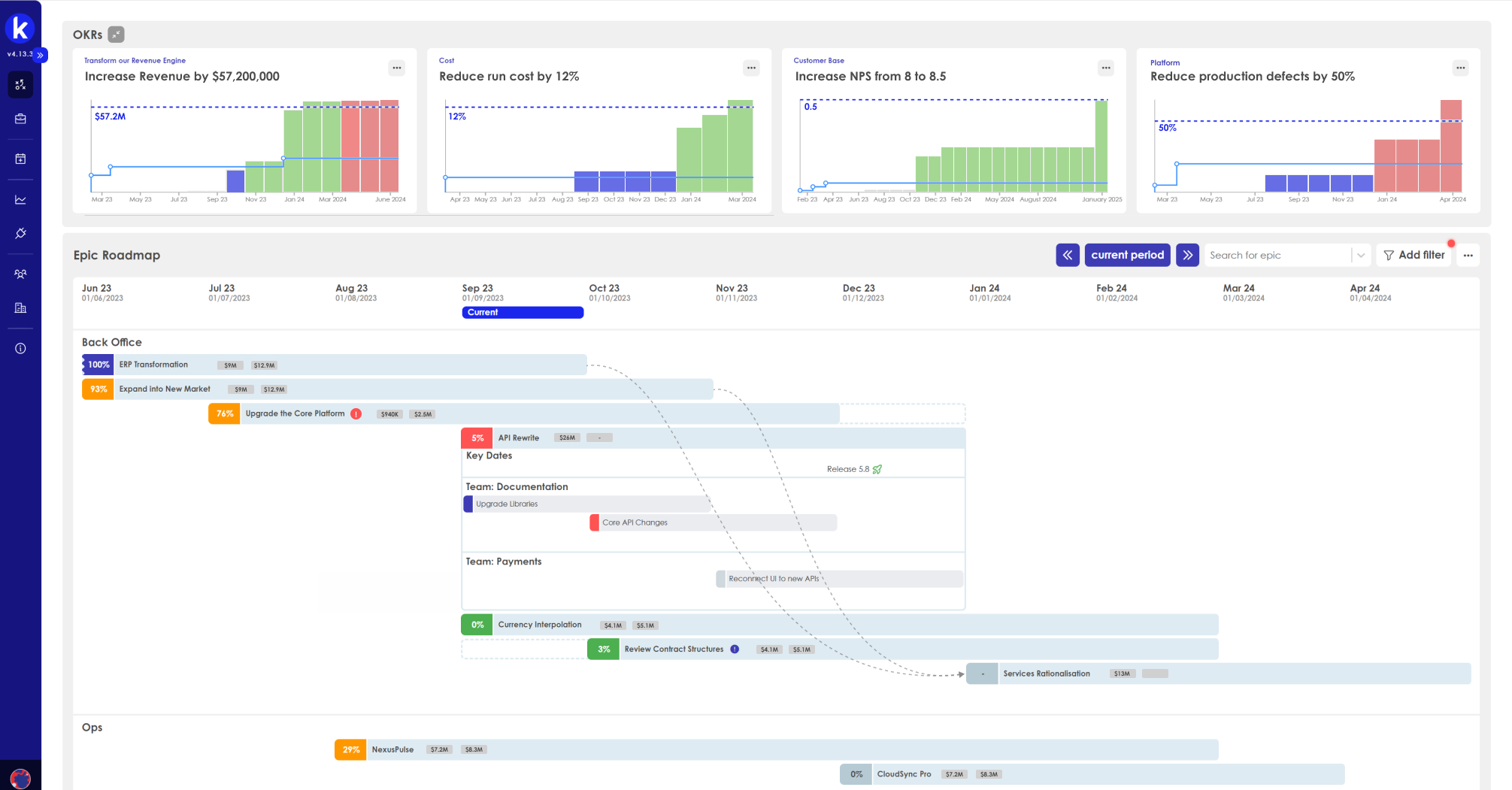Screen dimensions: 1512x790
Task: Click the Search for epic input field
Action: pyautogui.click(x=1276, y=256)
